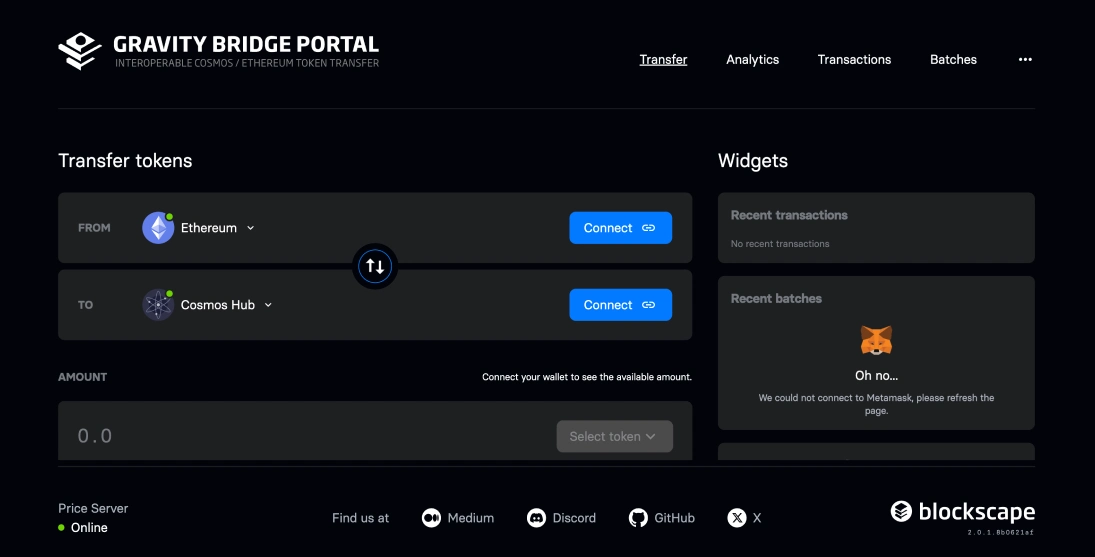This screenshot has height=557, width=1095.
Task: Click the Recent batches widget heading
Action: (x=776, y=299)
